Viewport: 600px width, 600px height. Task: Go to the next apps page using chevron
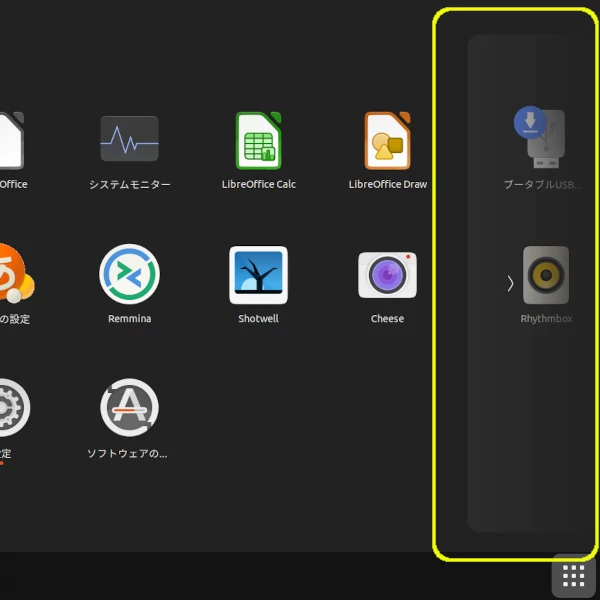point(510,284)
